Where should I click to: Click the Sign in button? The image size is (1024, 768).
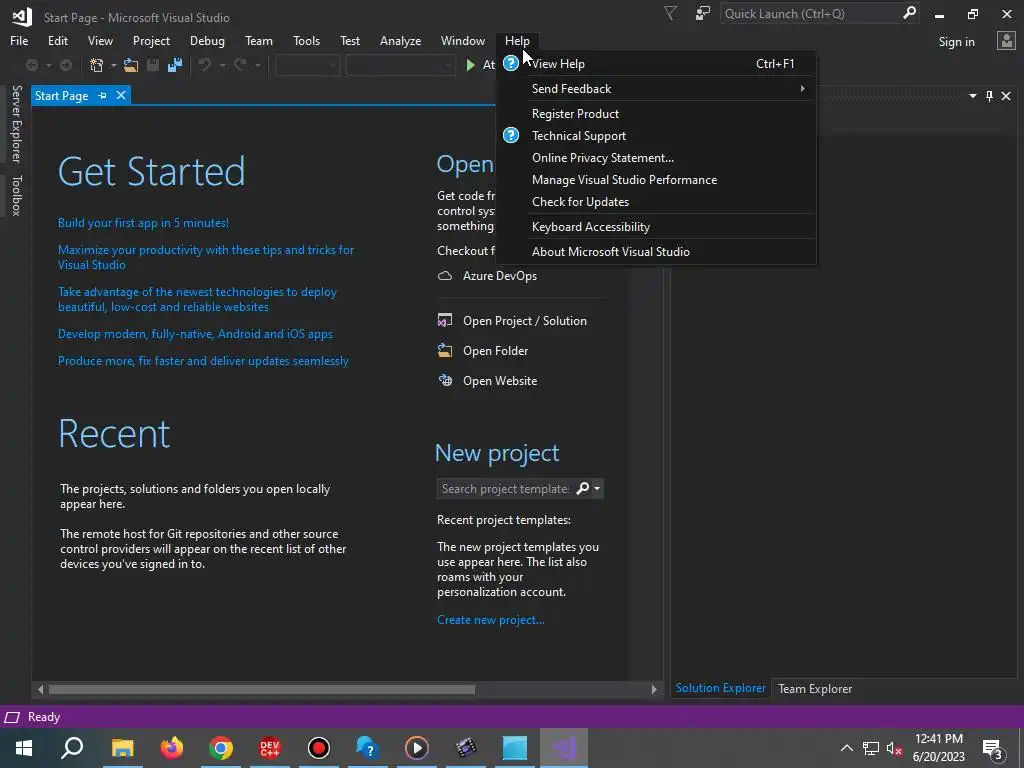click(956, 41)
